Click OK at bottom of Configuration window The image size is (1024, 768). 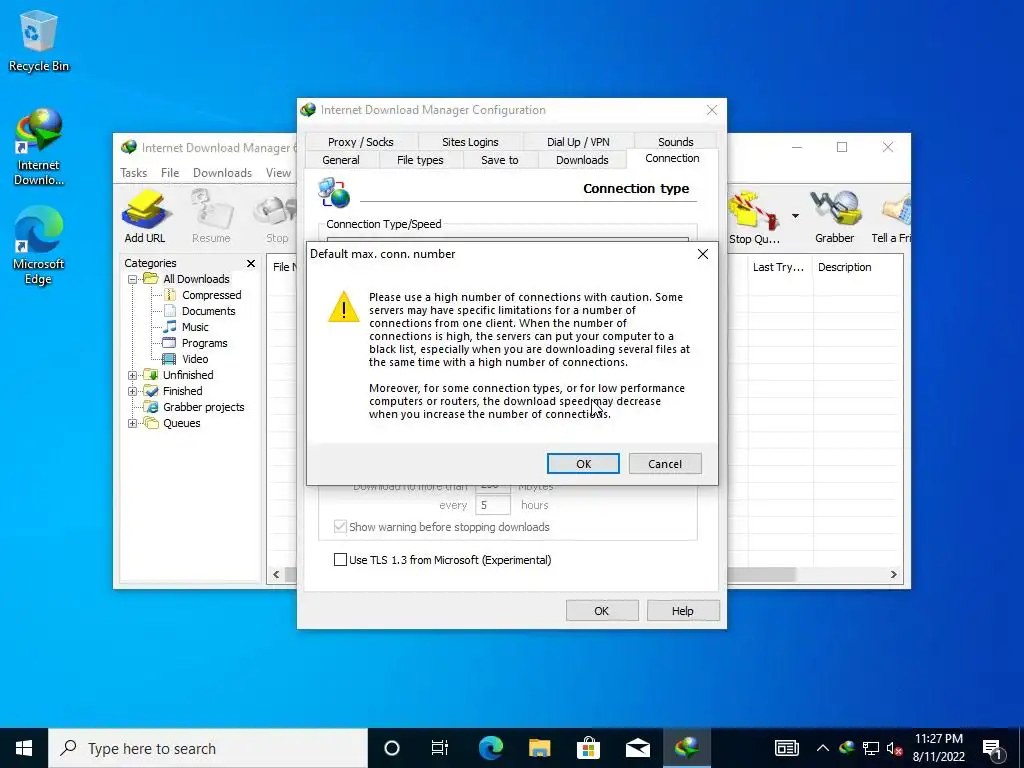point(601,611)
